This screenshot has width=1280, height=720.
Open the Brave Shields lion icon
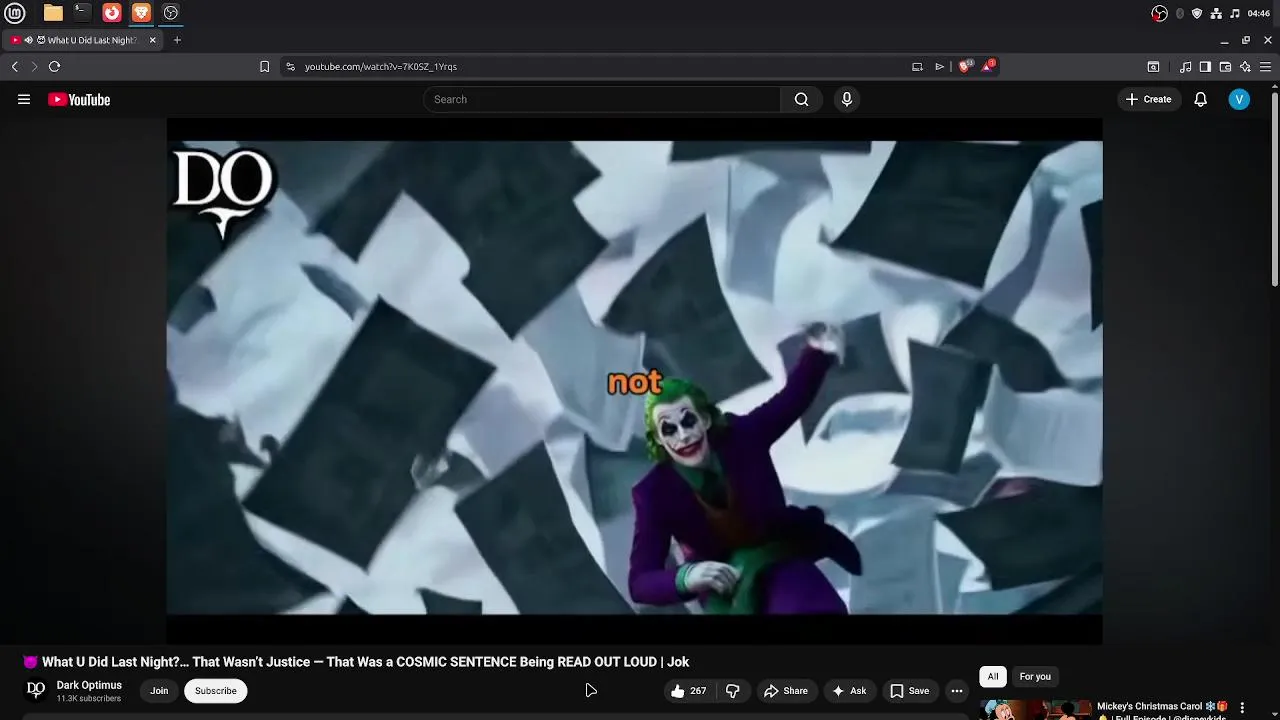[x=965, y=66]
